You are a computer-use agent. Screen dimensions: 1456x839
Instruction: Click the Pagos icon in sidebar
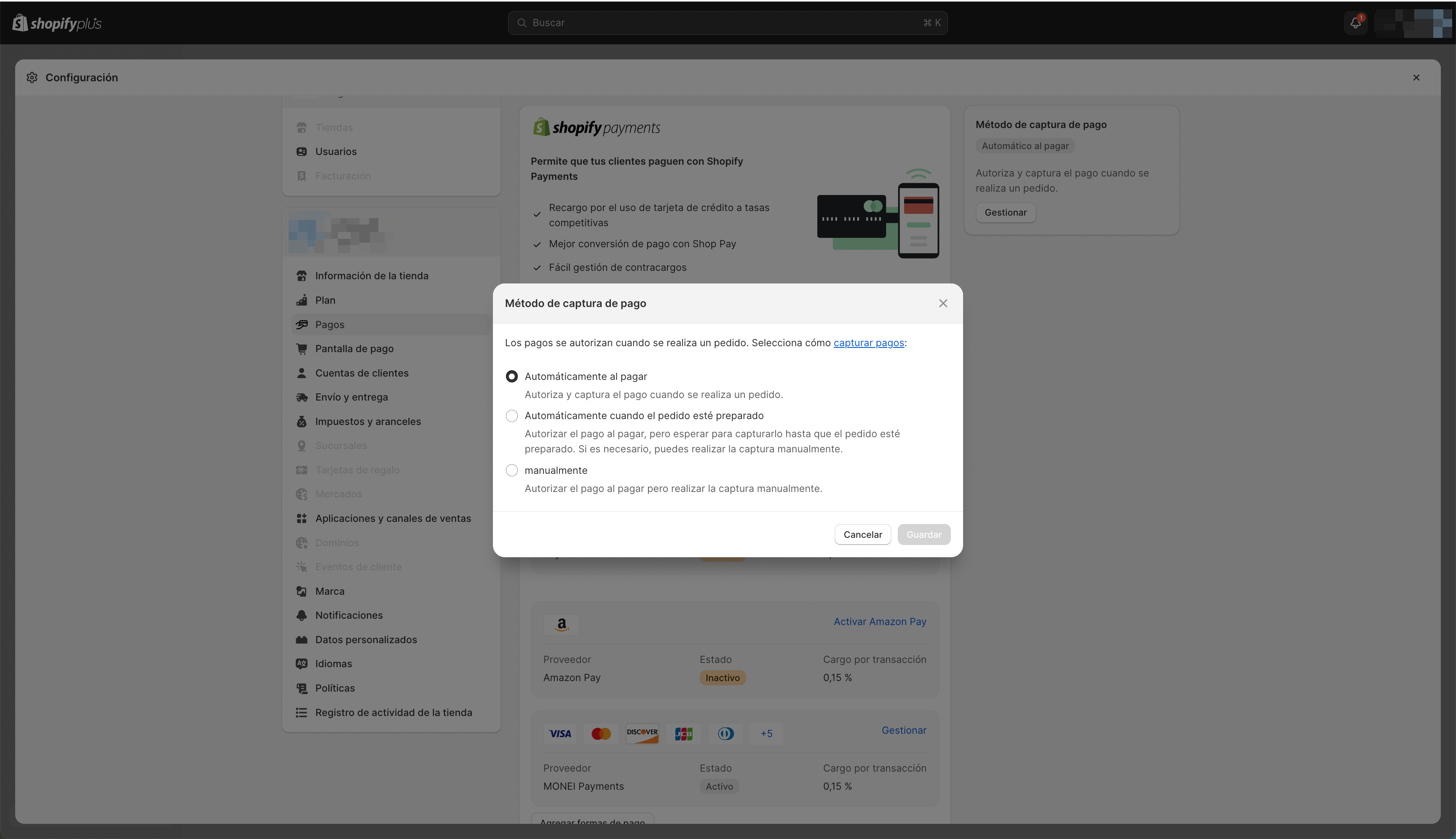pyautogui.click(x=302, y=324)
